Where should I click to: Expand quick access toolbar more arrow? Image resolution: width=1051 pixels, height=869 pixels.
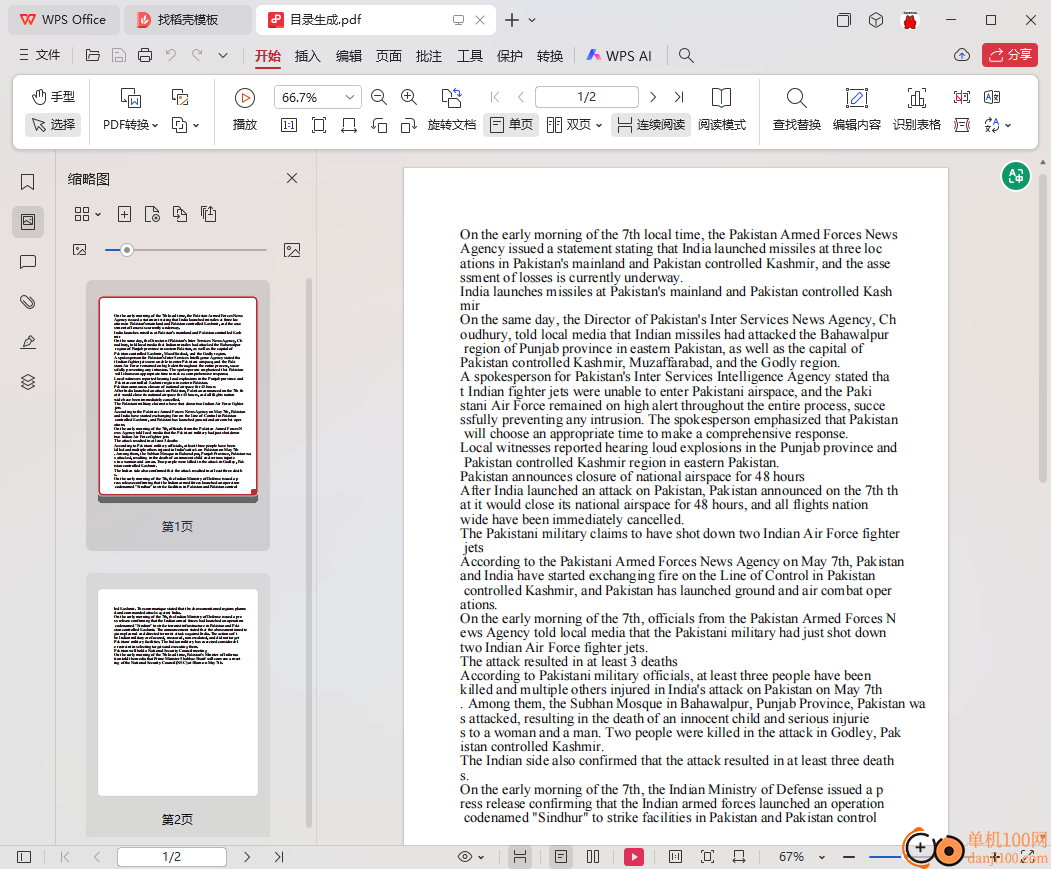click(223, 56)
